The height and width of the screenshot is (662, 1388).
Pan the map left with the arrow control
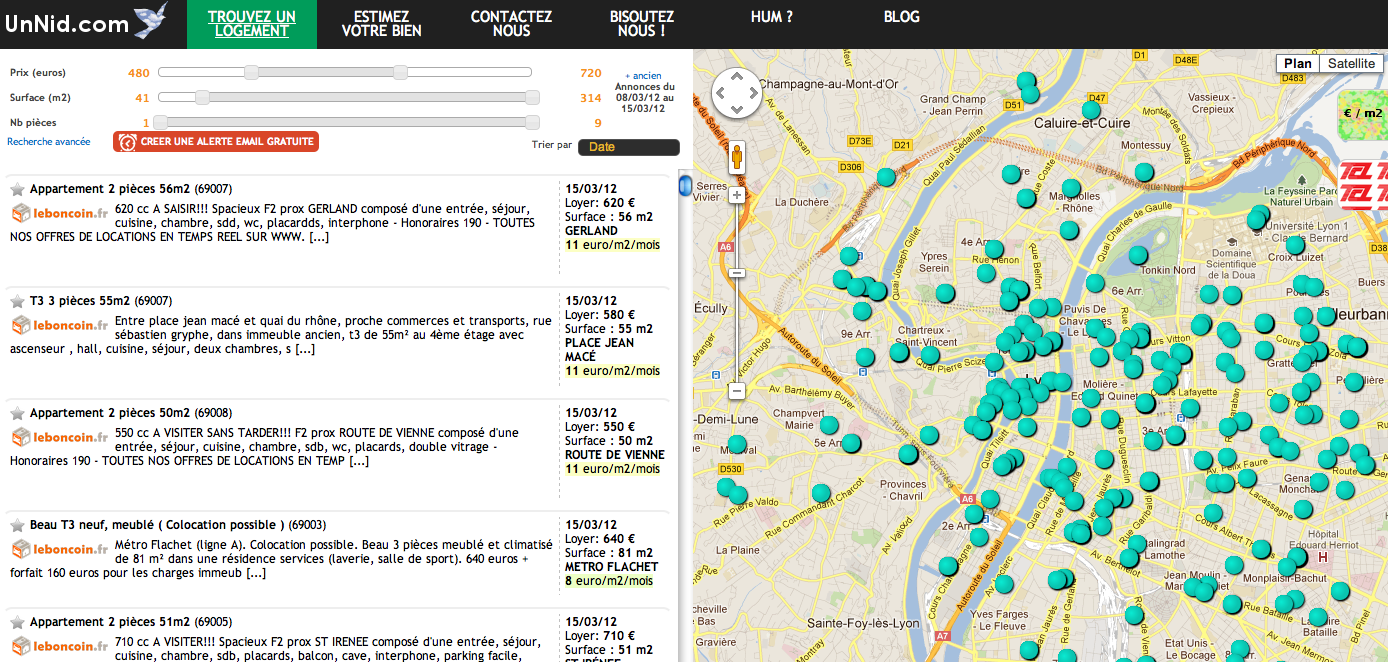[721, 93]
